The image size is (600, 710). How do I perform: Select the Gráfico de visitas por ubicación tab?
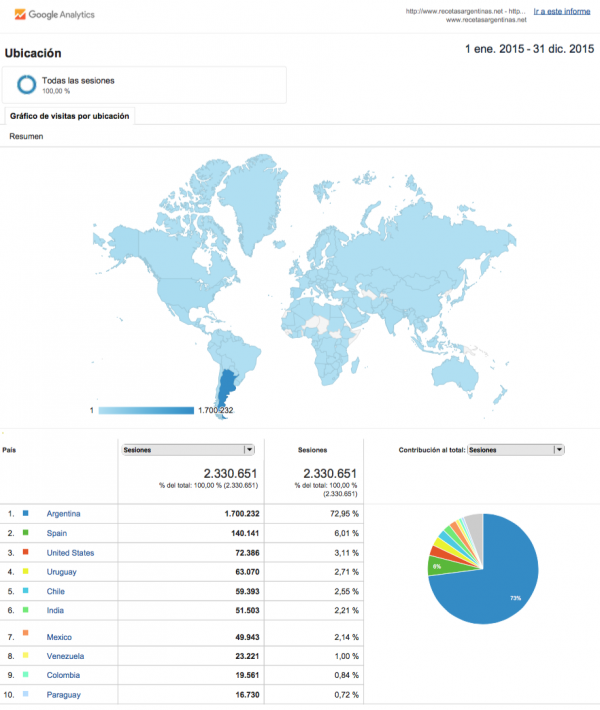69,116
